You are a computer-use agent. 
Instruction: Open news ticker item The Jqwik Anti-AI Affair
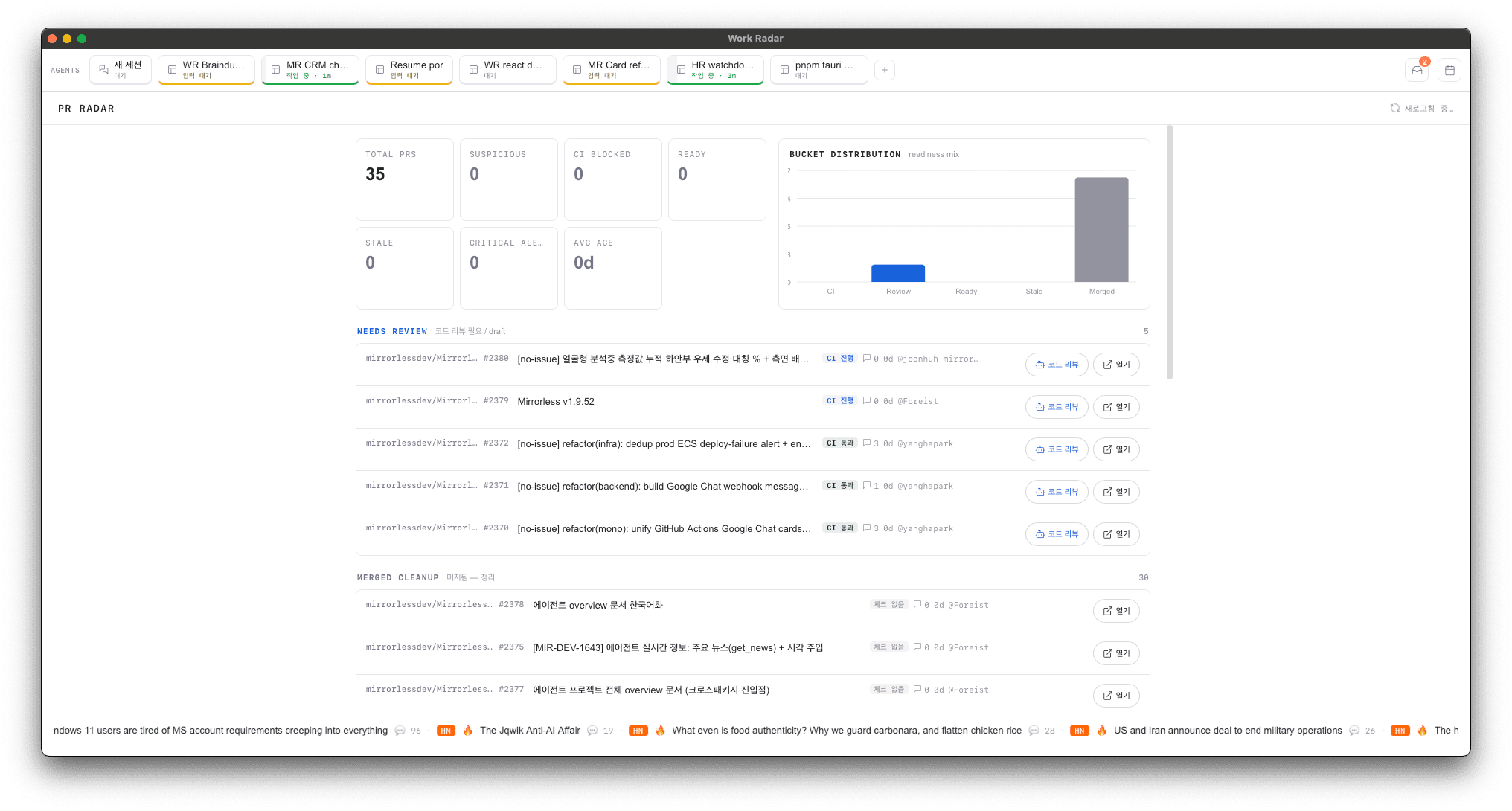[530, 731]
